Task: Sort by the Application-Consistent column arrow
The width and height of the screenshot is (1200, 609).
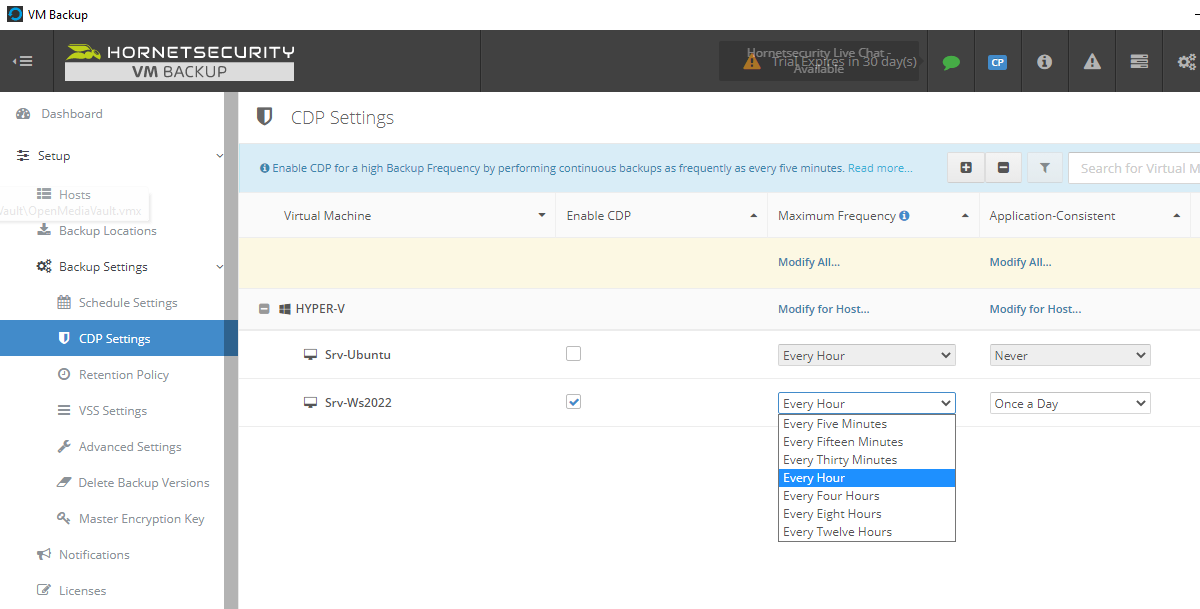Action: pos(1178,216)
